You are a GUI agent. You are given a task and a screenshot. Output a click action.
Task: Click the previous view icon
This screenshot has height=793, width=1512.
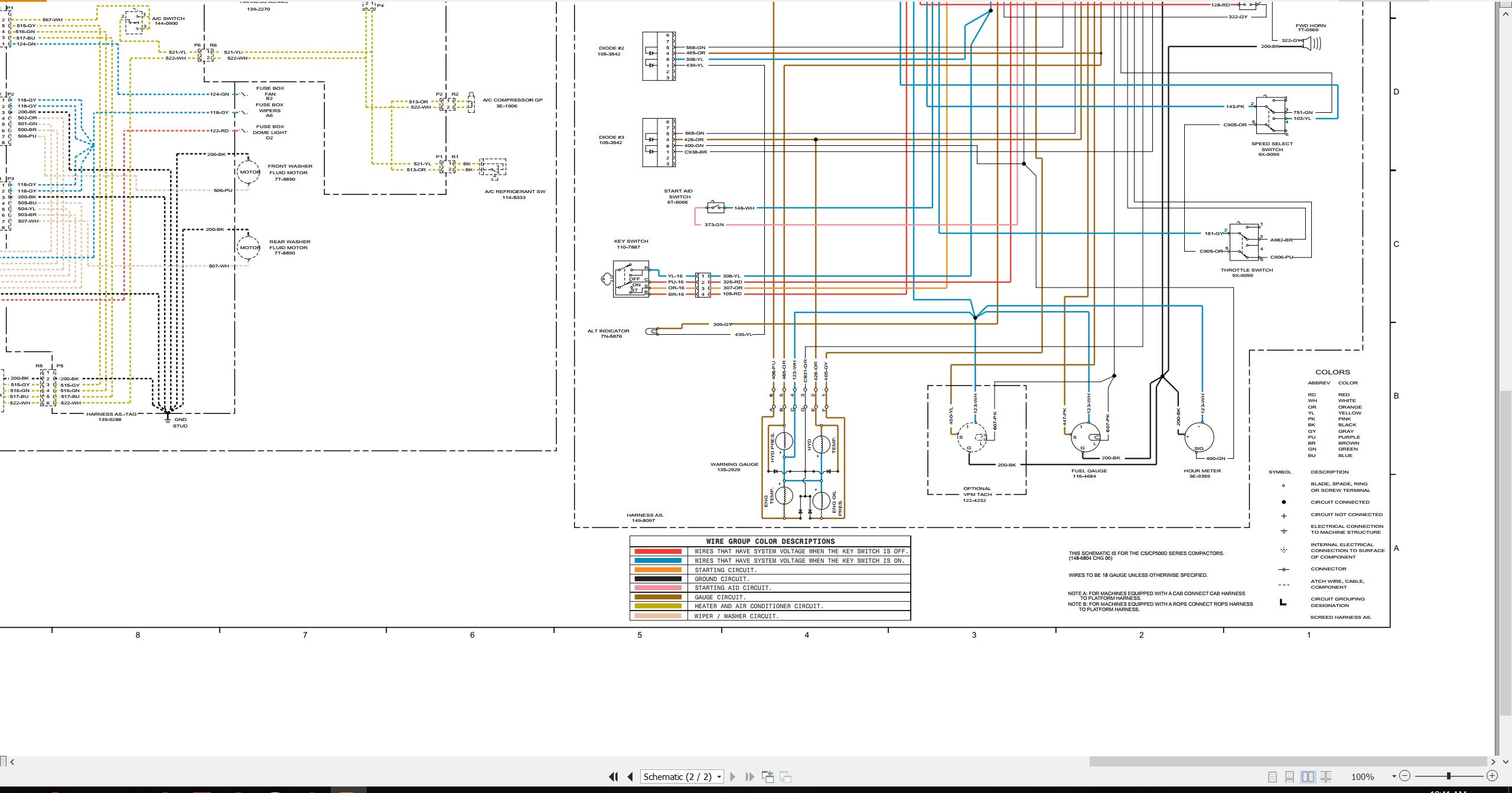point(768,777)
